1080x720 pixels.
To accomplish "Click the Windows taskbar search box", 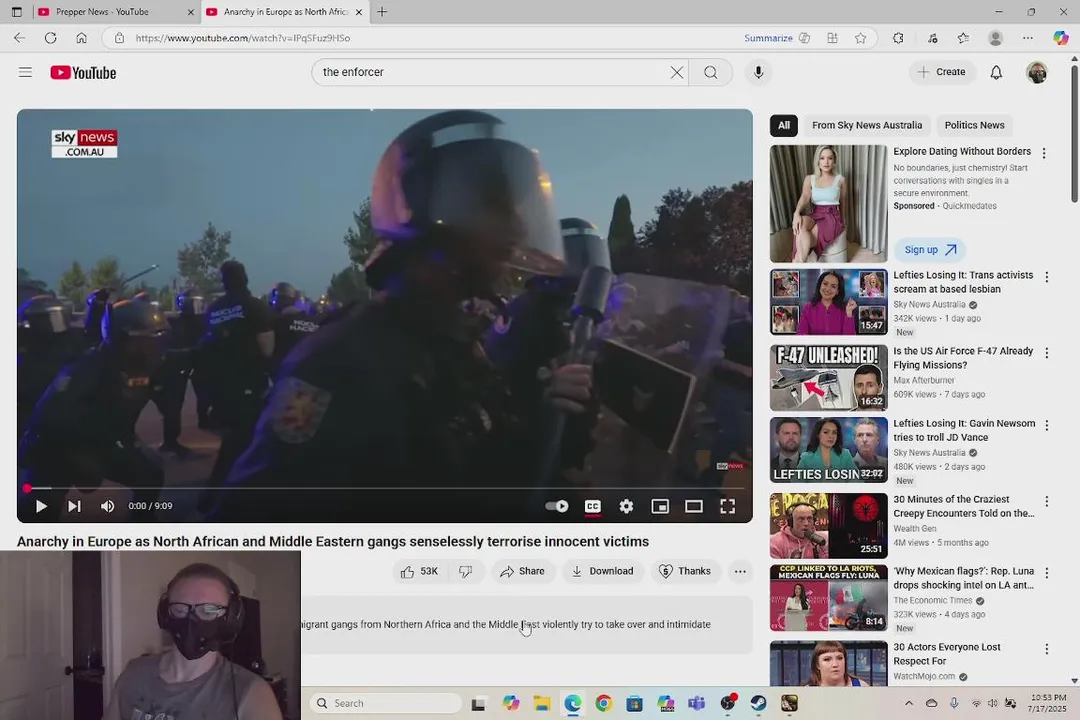I will point(386,703).
